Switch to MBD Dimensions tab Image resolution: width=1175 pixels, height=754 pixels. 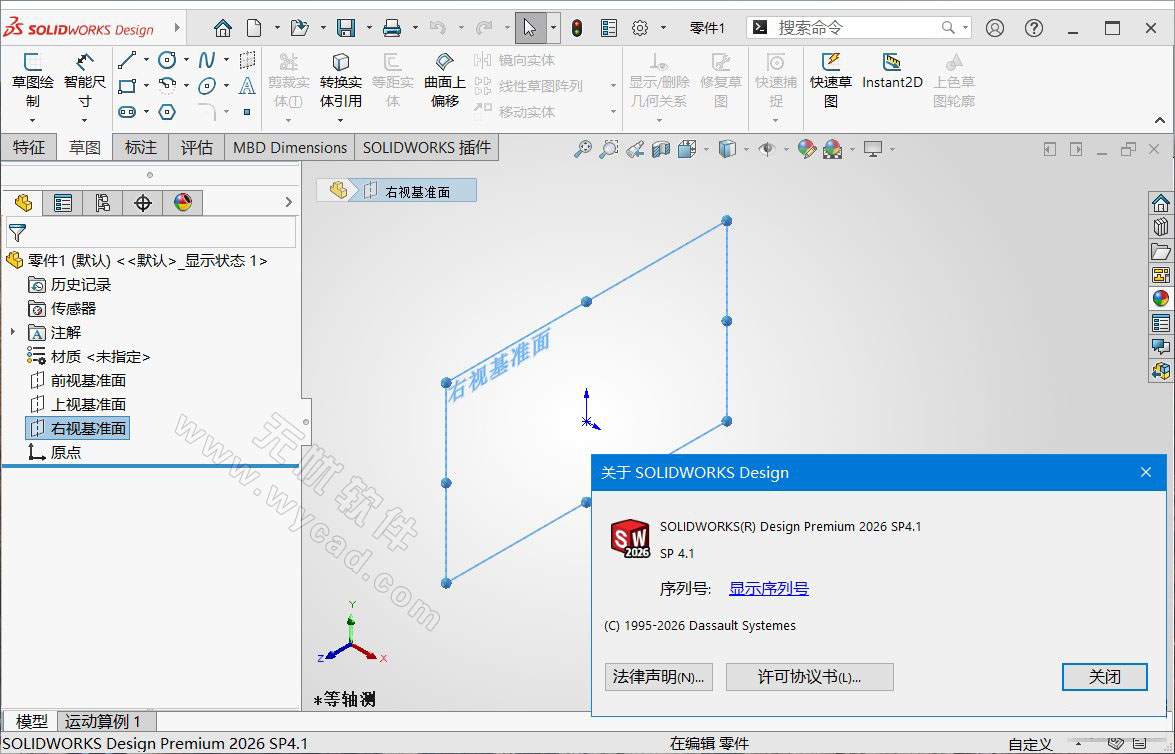click(290, 148)
